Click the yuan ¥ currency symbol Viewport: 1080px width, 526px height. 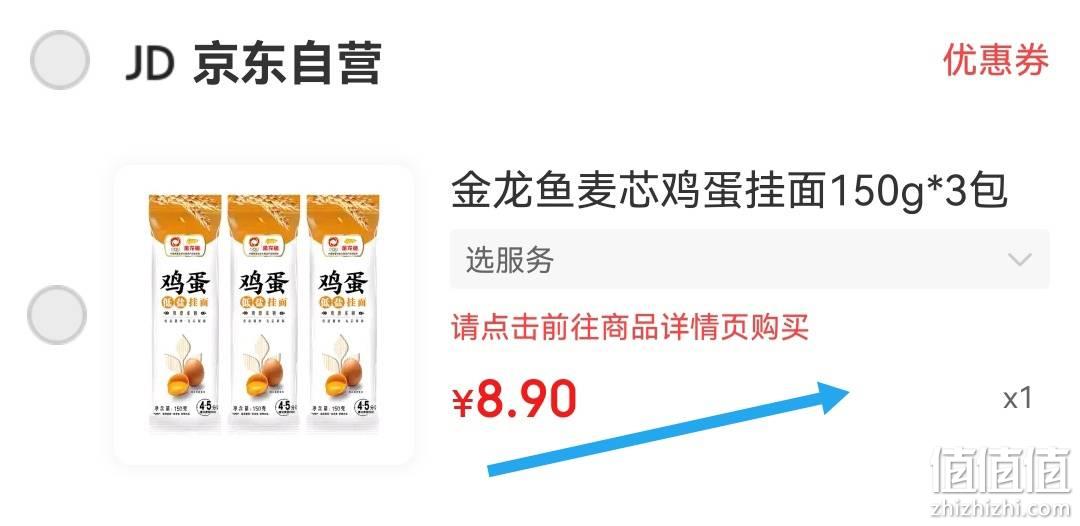(x=463, y=403)
